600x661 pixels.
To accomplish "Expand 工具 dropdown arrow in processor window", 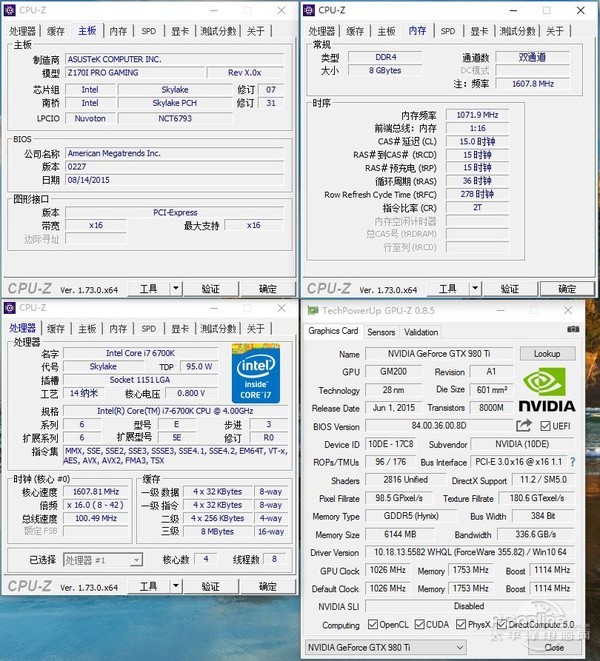I will point(176,586).
